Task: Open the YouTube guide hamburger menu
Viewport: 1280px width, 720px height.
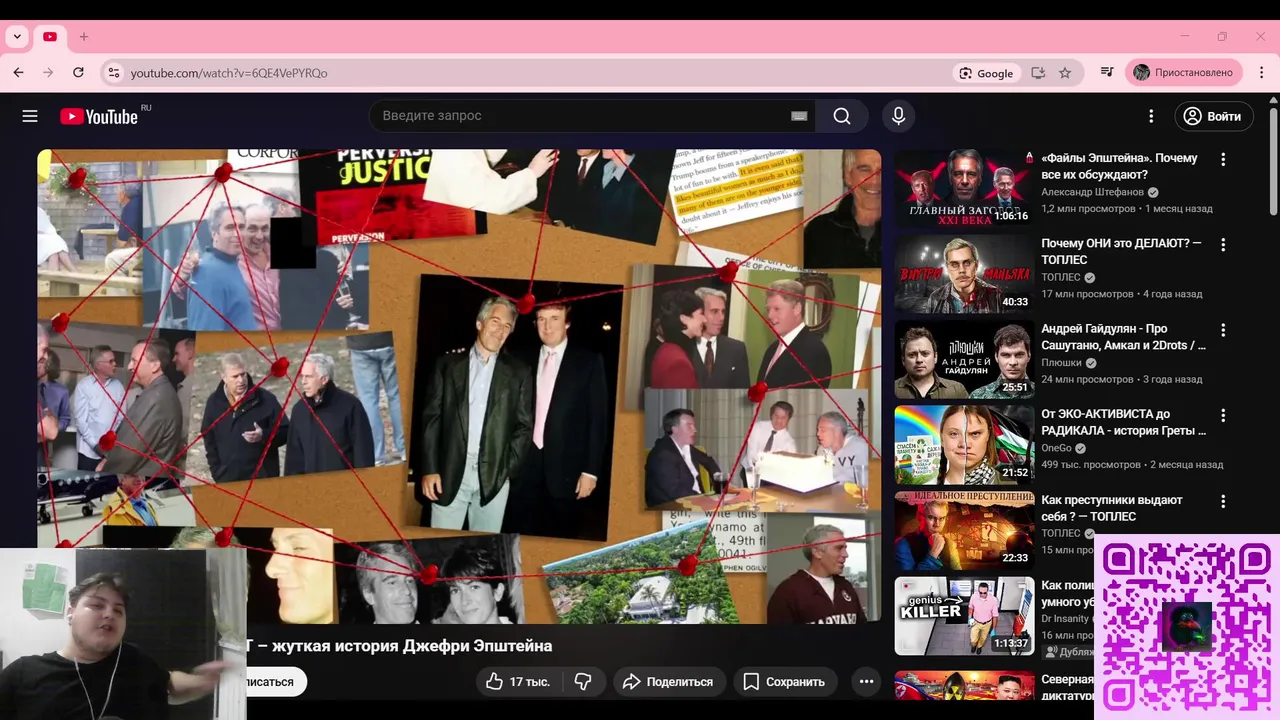Action: point(30,116)
